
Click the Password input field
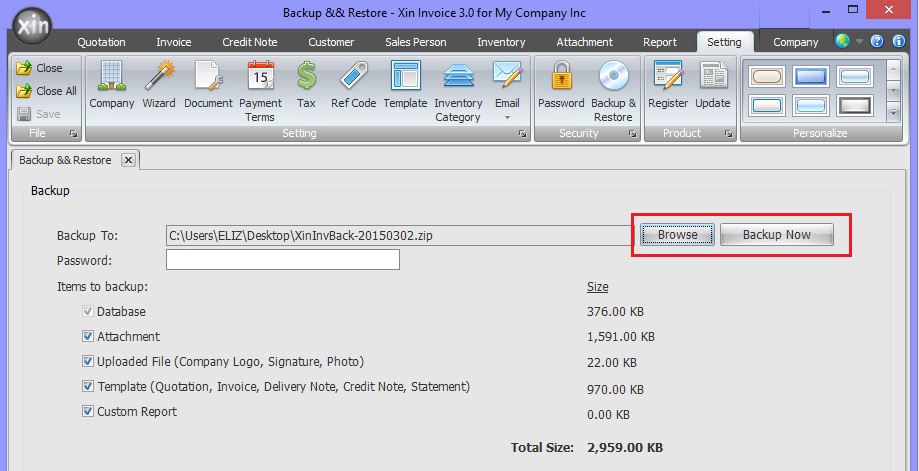coord(283,260)
